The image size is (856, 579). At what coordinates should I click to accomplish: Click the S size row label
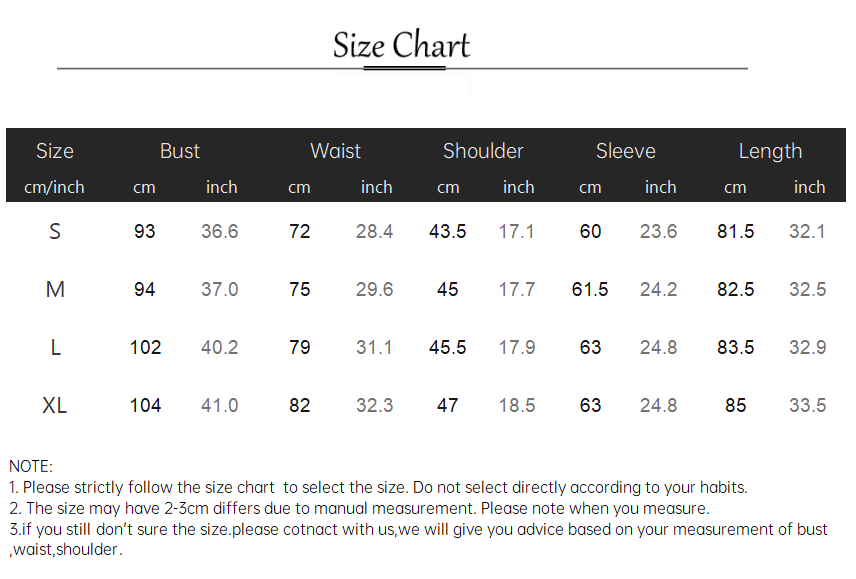click(55, 231)
